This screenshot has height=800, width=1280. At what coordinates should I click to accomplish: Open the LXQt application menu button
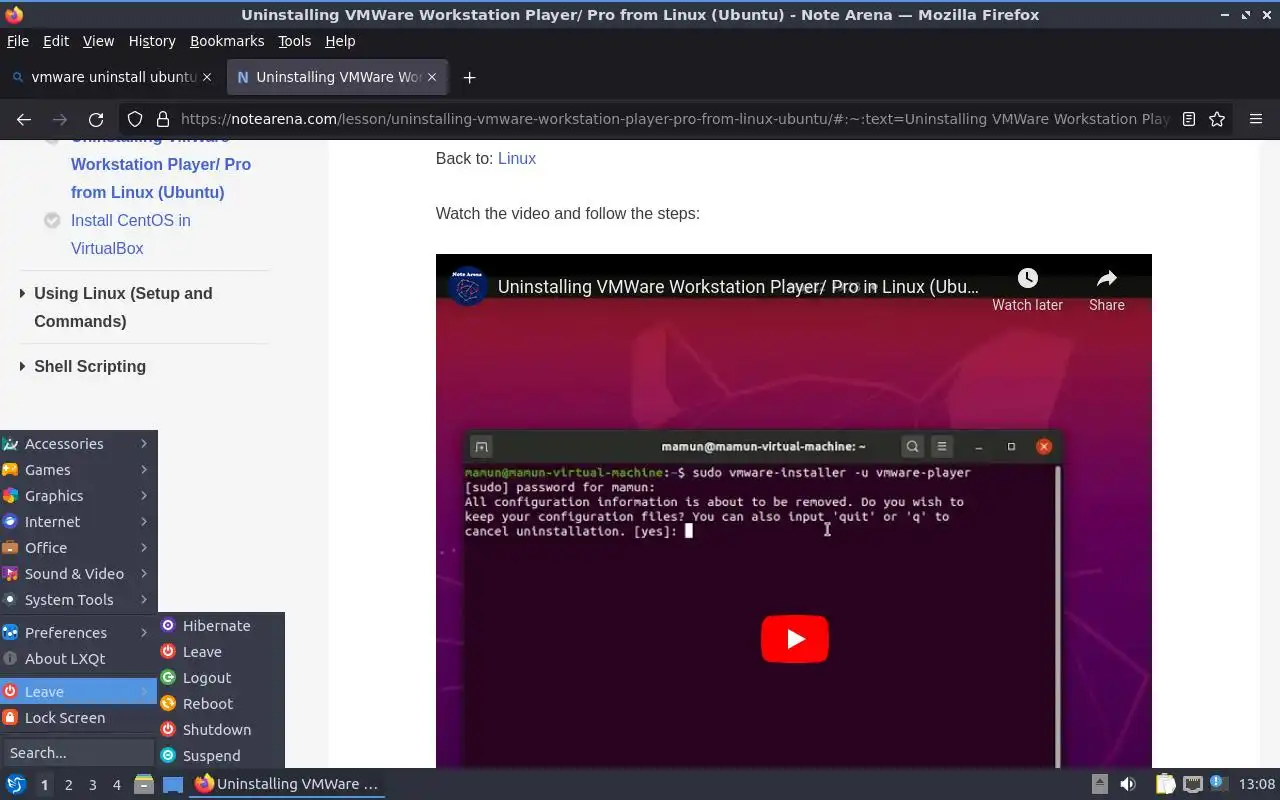[x=15, y=784]
